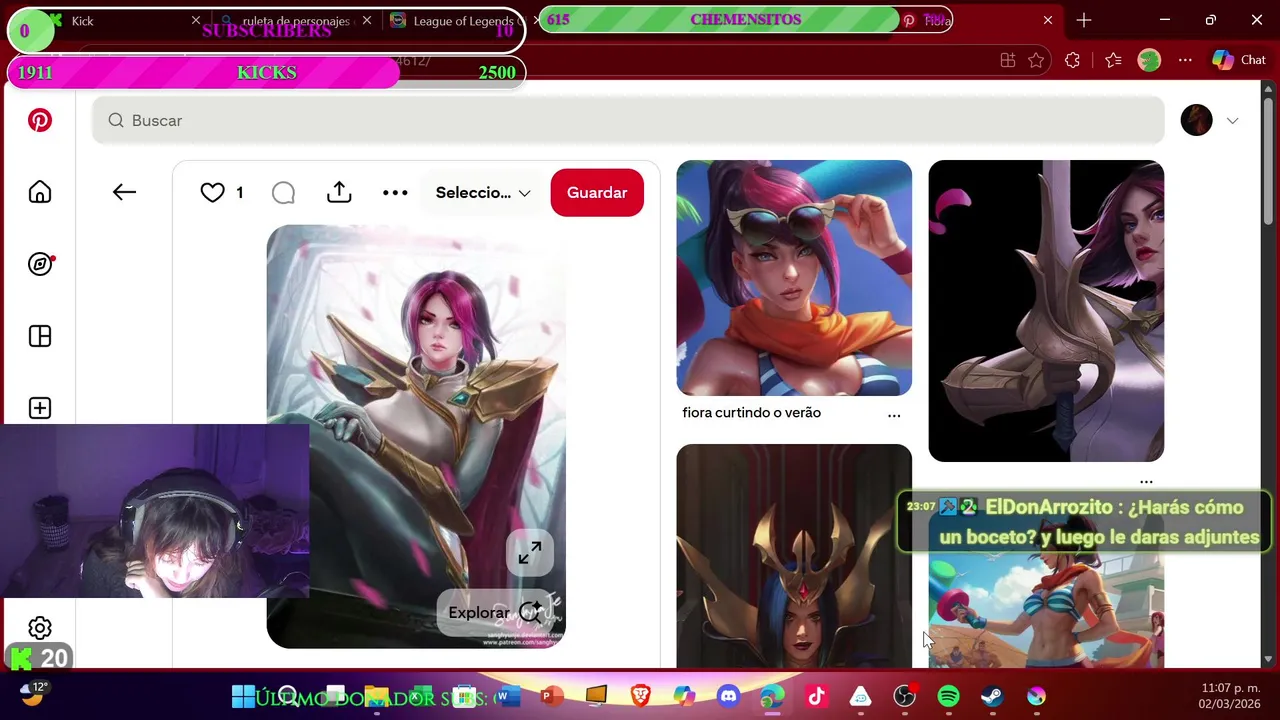Open Discord from the taskbar
Image resolution: width=1280 pixels, height=720 pixels.
(x=728, y=696)
